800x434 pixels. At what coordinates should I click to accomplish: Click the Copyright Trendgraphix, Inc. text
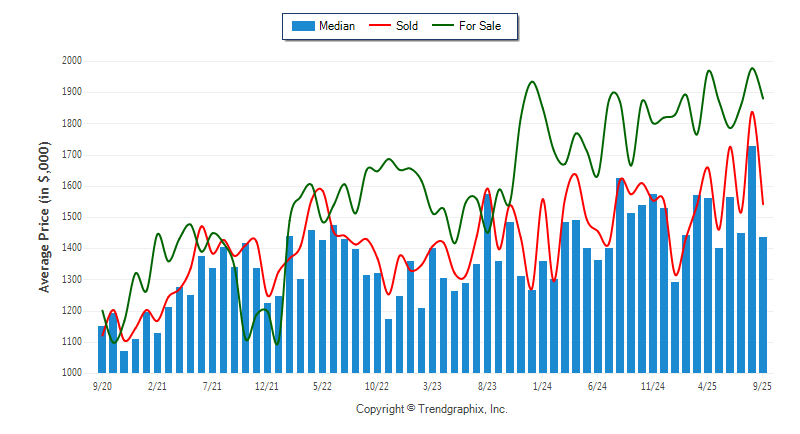[x=432, y=409]
